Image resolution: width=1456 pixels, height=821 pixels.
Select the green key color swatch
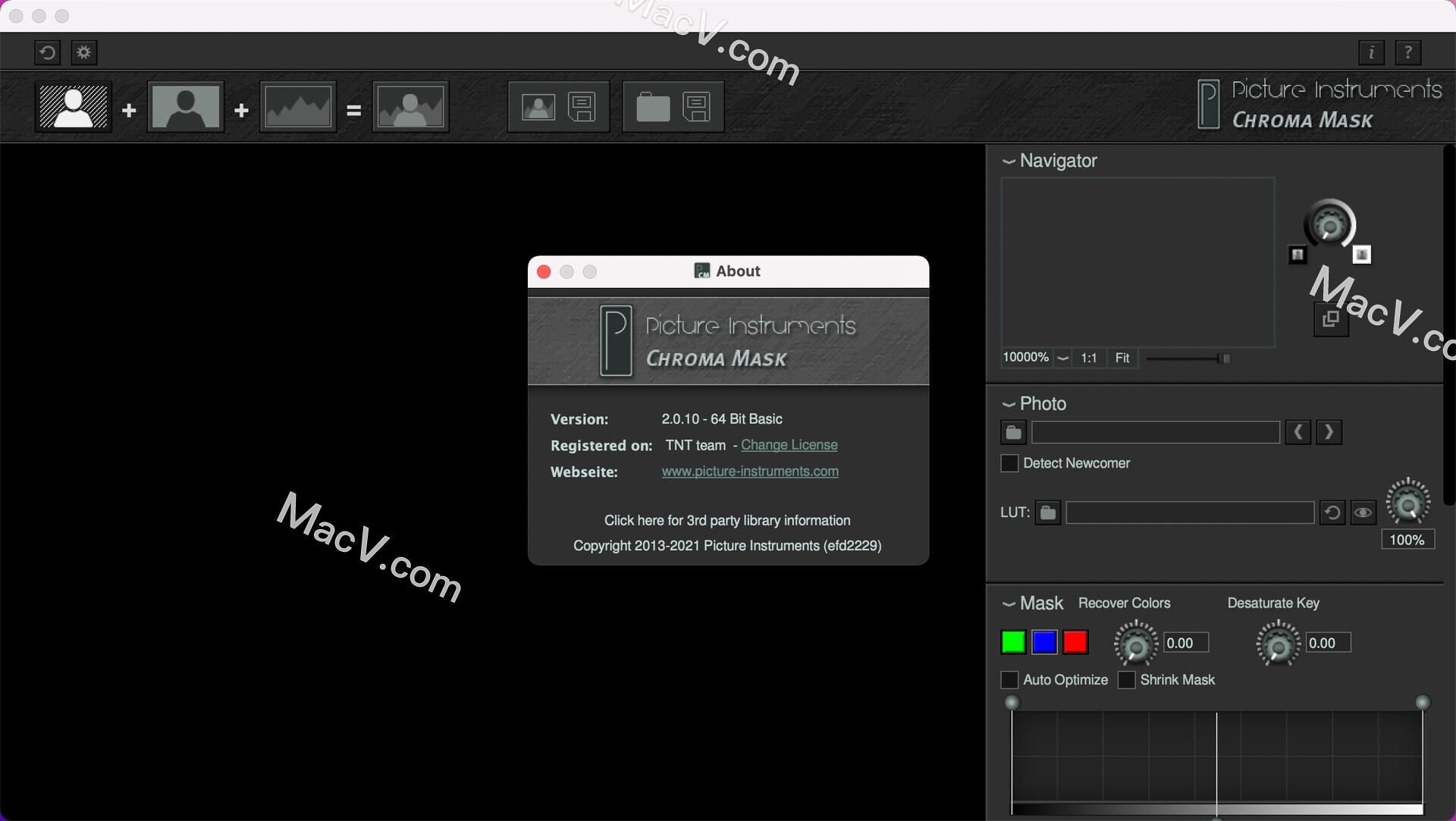(1013, 642)
